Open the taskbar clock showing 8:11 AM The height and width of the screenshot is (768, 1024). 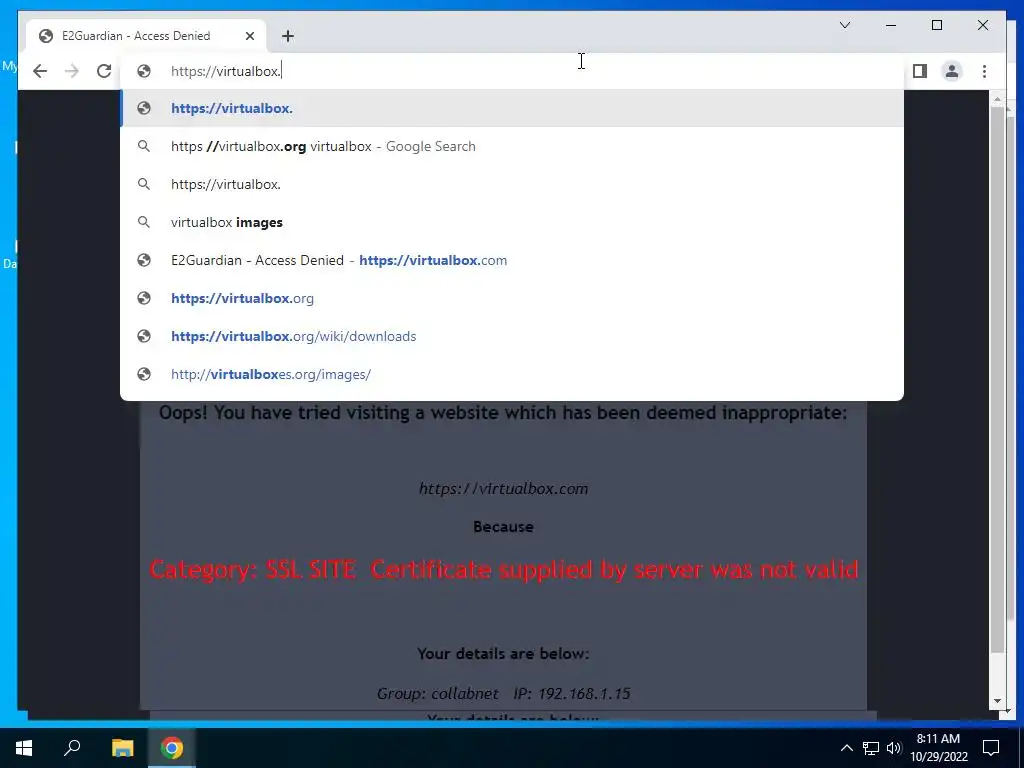point(938,748)
